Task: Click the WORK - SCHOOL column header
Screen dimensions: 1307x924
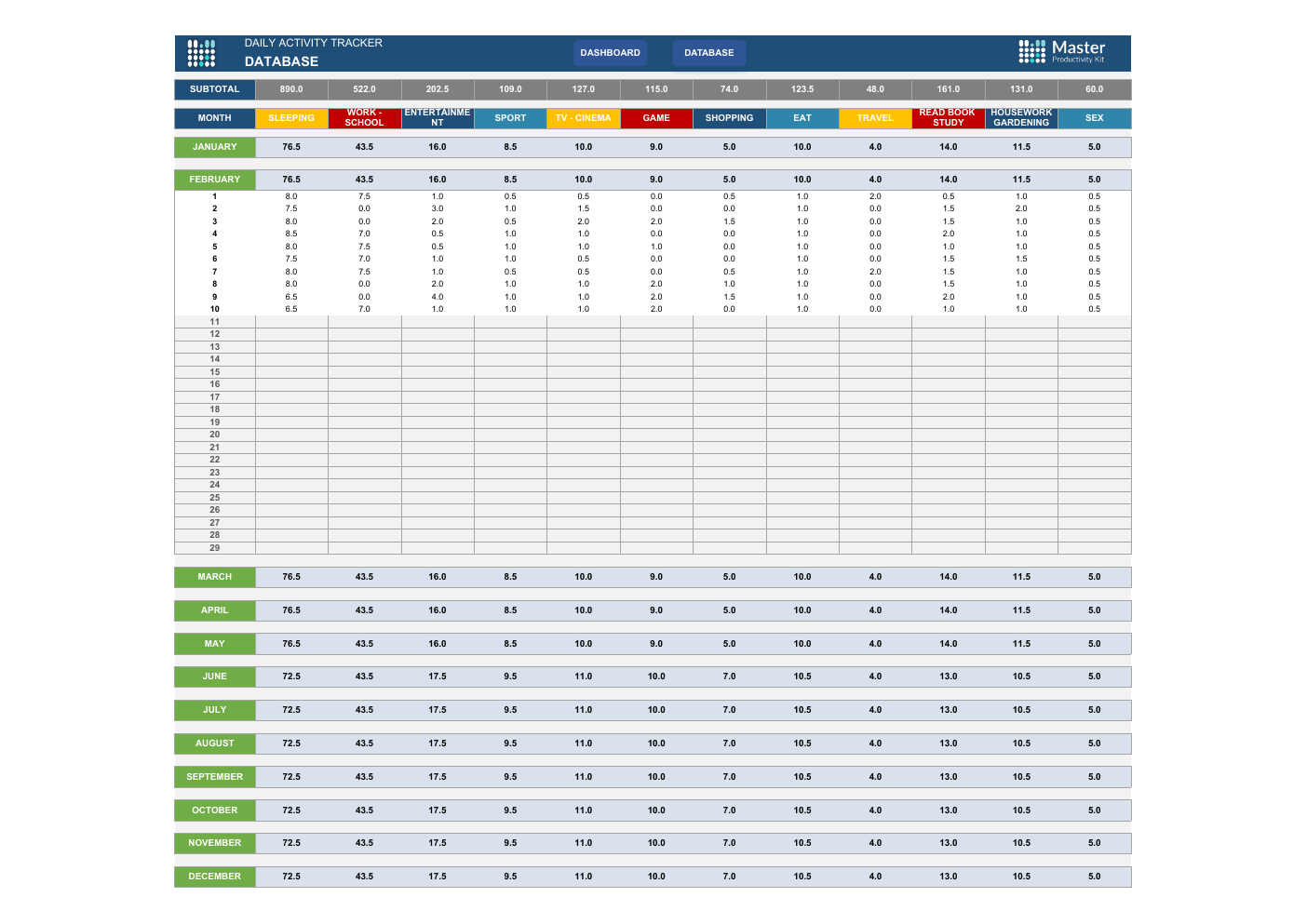Action: (x=365, y=118)
